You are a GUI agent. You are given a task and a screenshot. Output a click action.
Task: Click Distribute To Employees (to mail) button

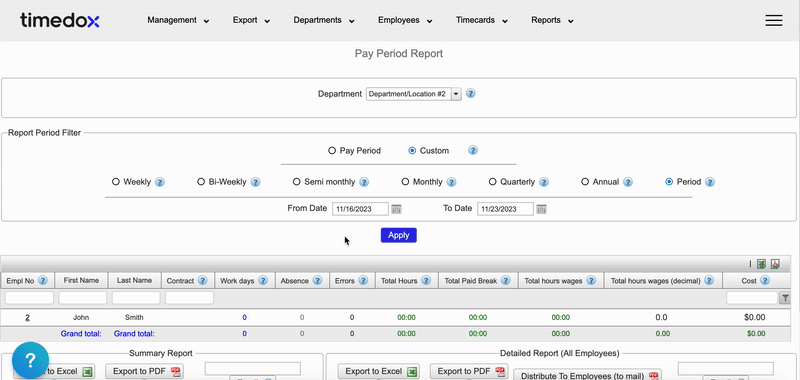587,375
